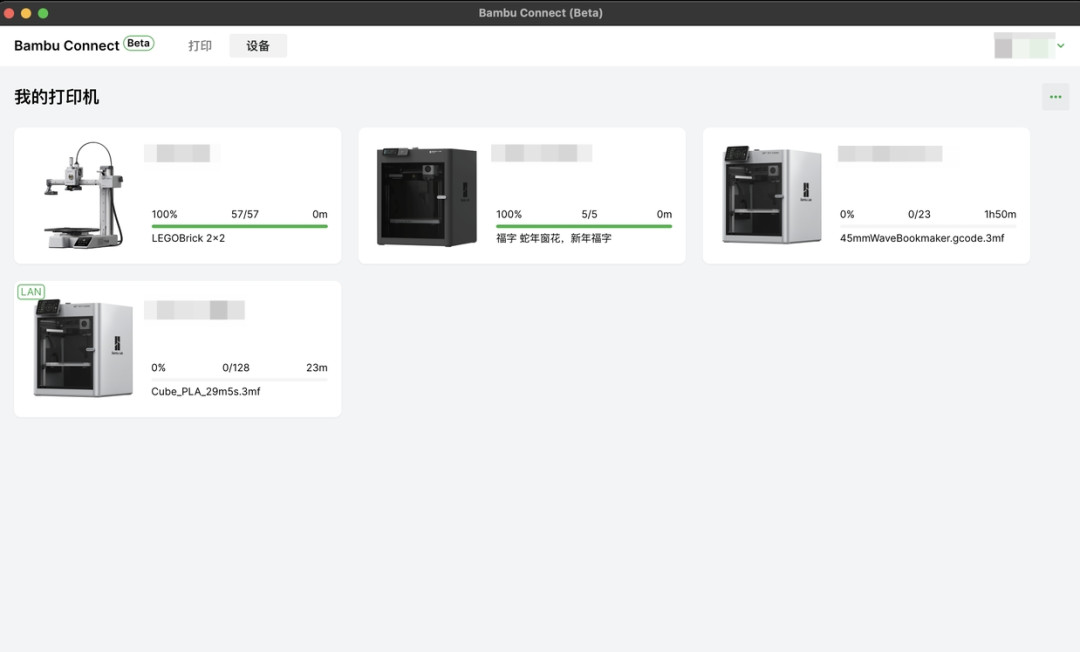Click the Bambu Connect logo text
Screen dimensions: 1080x652
pyautogui.click(x=67, y=45)
